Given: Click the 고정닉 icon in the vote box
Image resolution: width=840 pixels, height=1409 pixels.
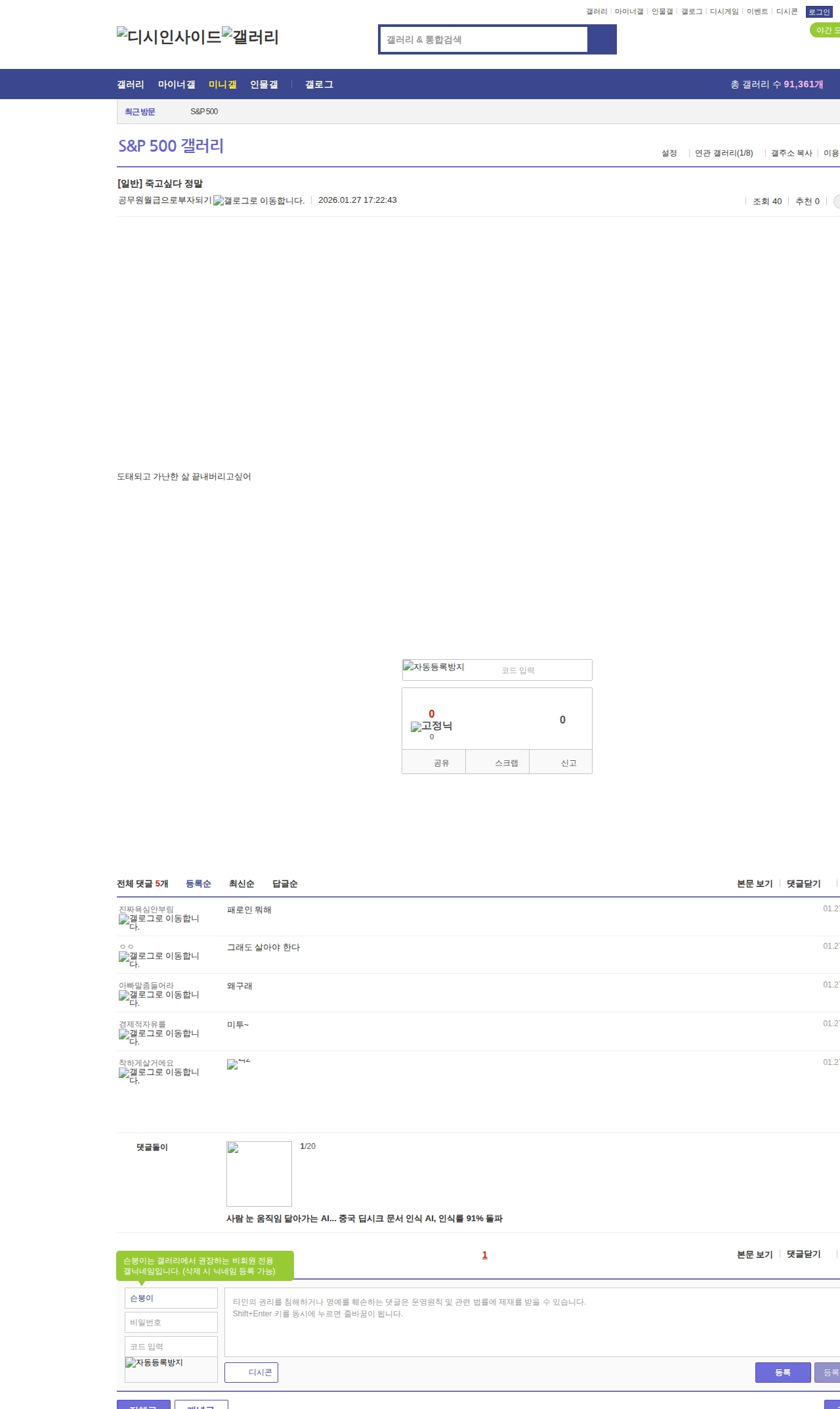Looking at the screenshot, I should [x=431, y=726].
